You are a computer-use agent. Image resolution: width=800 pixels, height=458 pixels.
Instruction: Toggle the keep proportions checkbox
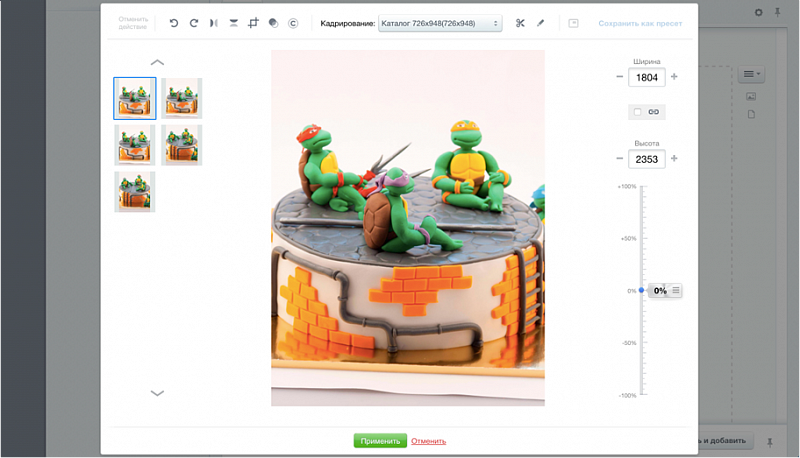point(637,112)
